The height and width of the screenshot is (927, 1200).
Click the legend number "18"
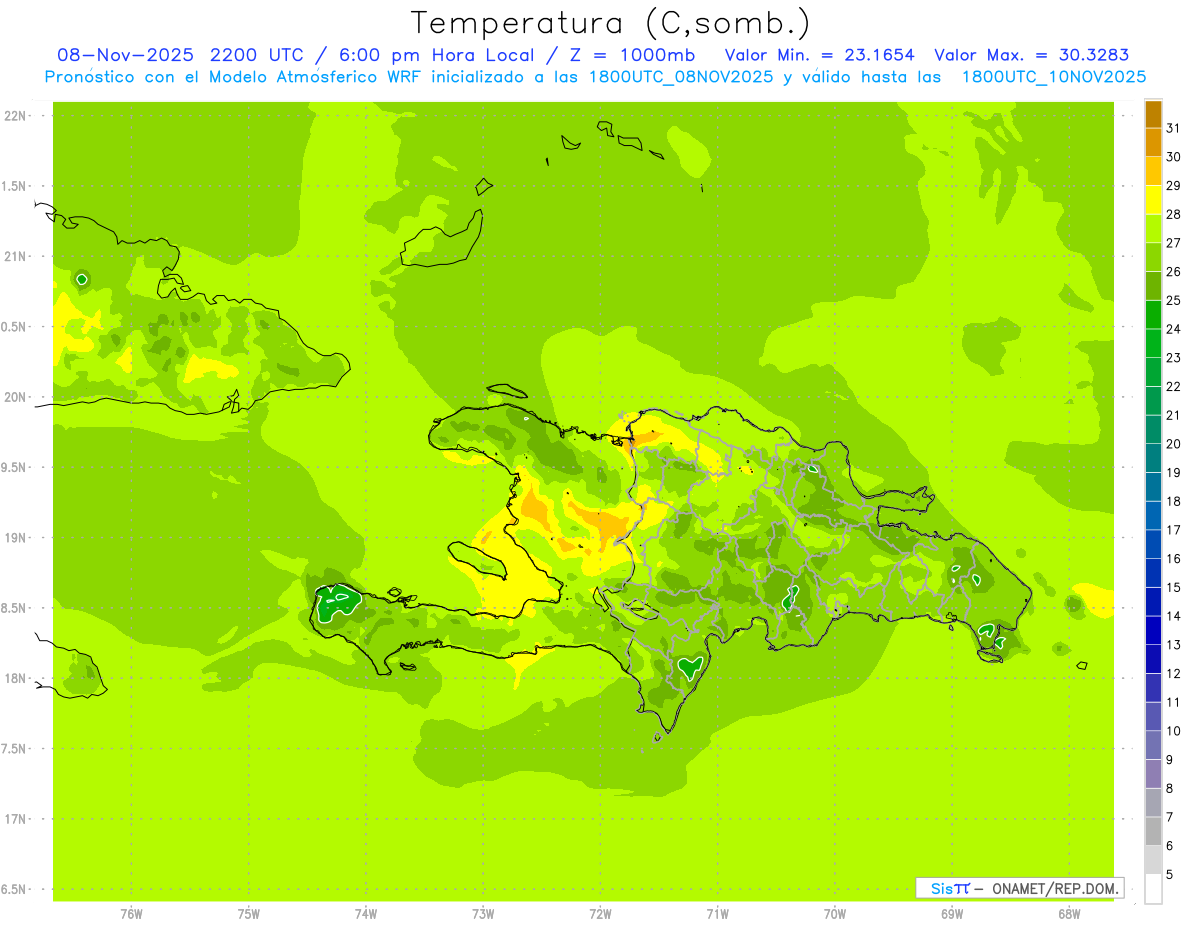coord(1173,501)
